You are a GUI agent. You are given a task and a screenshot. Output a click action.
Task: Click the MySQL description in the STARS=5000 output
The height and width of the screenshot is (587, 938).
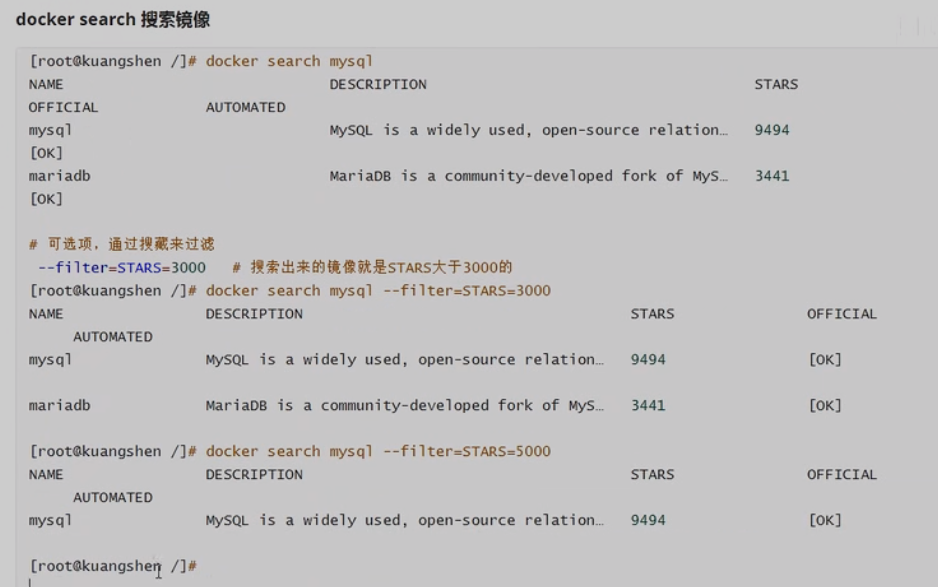[x=405, y=521]
